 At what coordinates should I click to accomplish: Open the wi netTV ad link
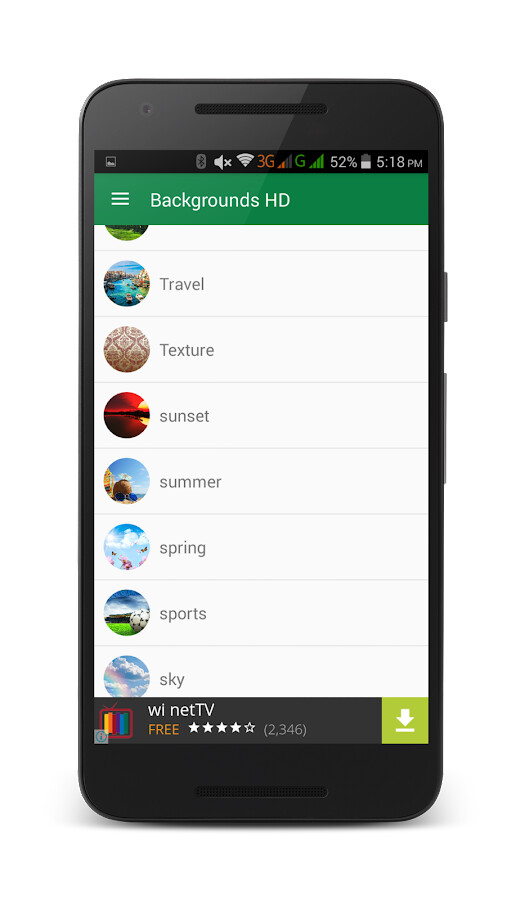click(x=181, y=710)
